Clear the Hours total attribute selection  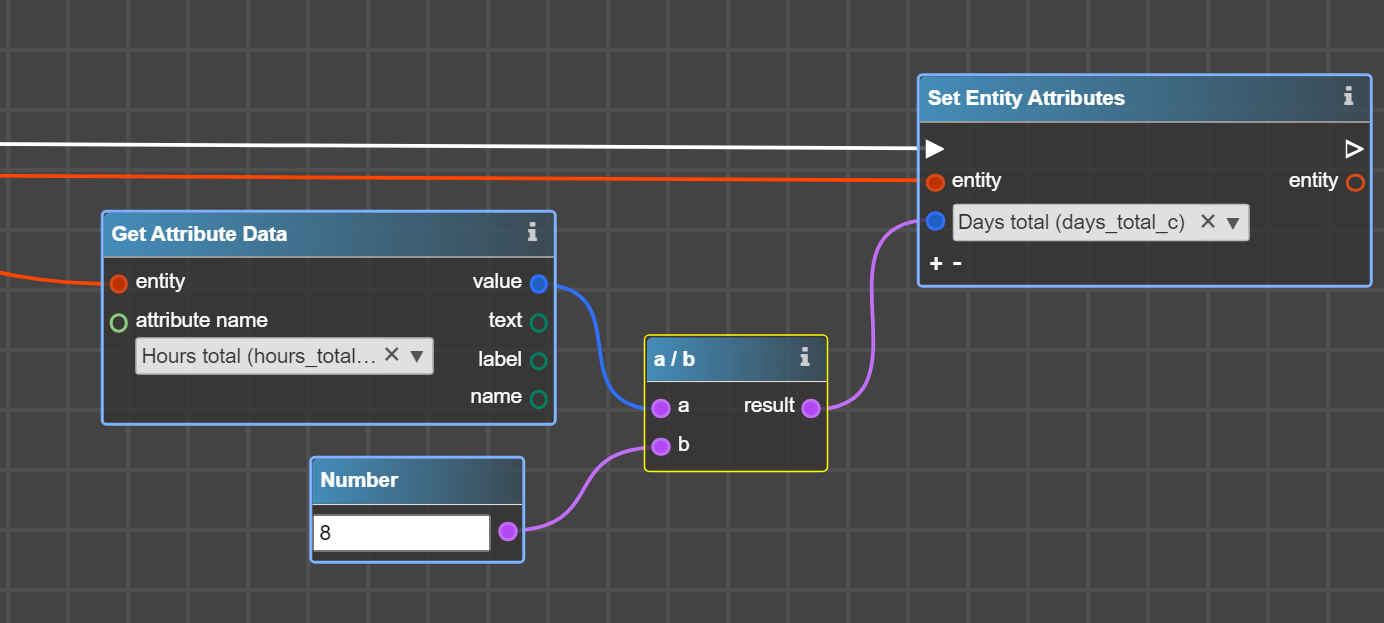pyautogui.click(x=392, y=355)
